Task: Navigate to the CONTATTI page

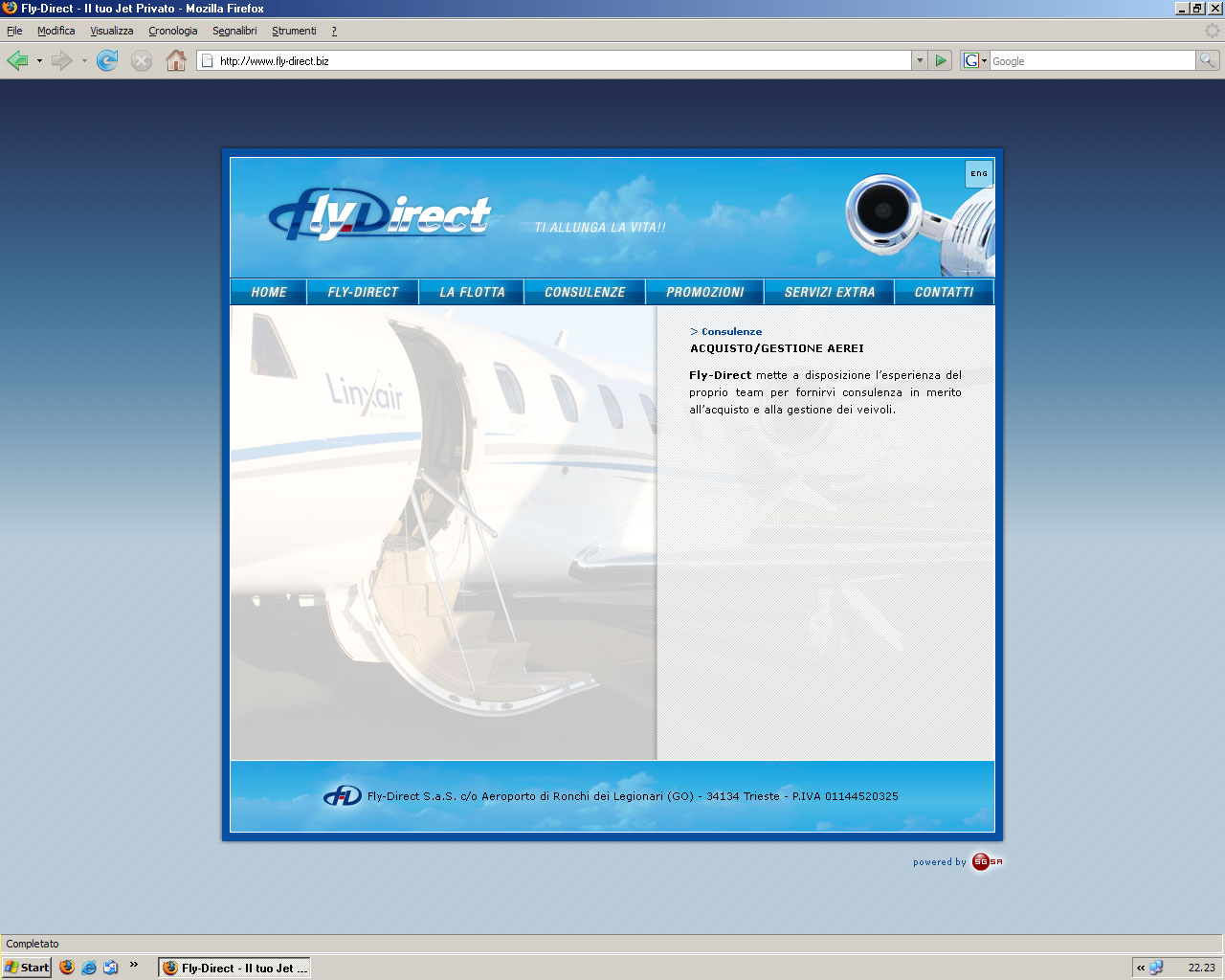Action: point(944,293)
